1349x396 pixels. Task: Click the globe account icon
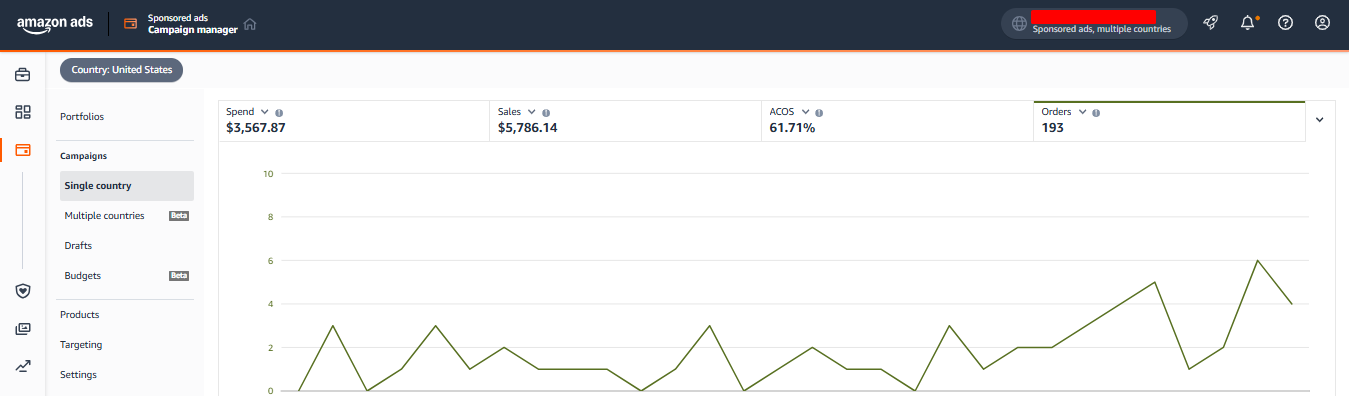1019,23
